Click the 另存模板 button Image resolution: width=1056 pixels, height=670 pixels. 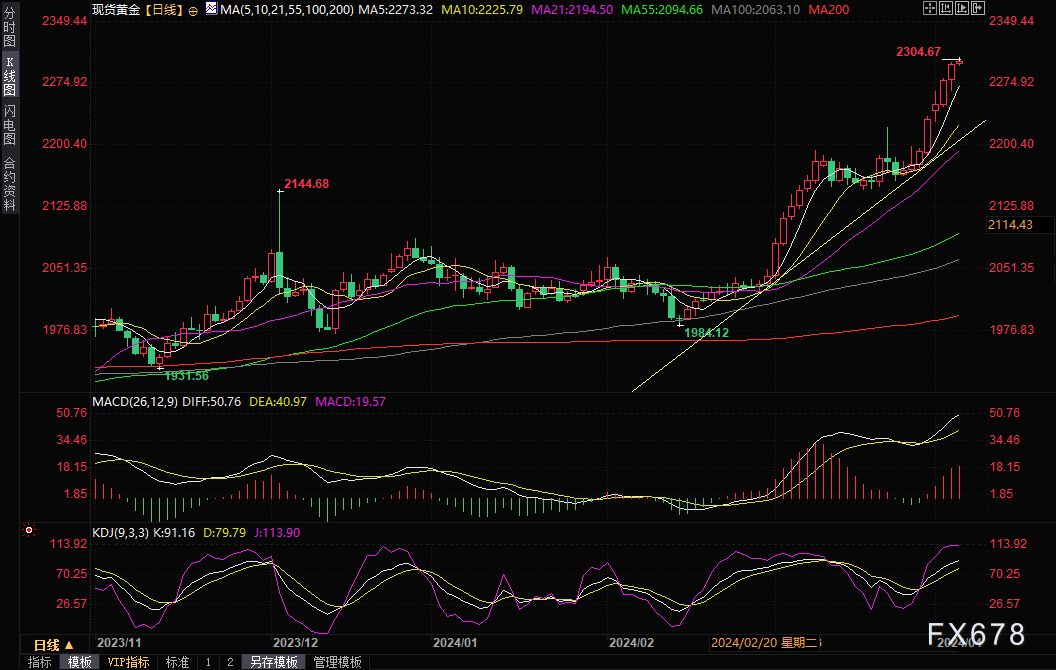pos(274,662)
